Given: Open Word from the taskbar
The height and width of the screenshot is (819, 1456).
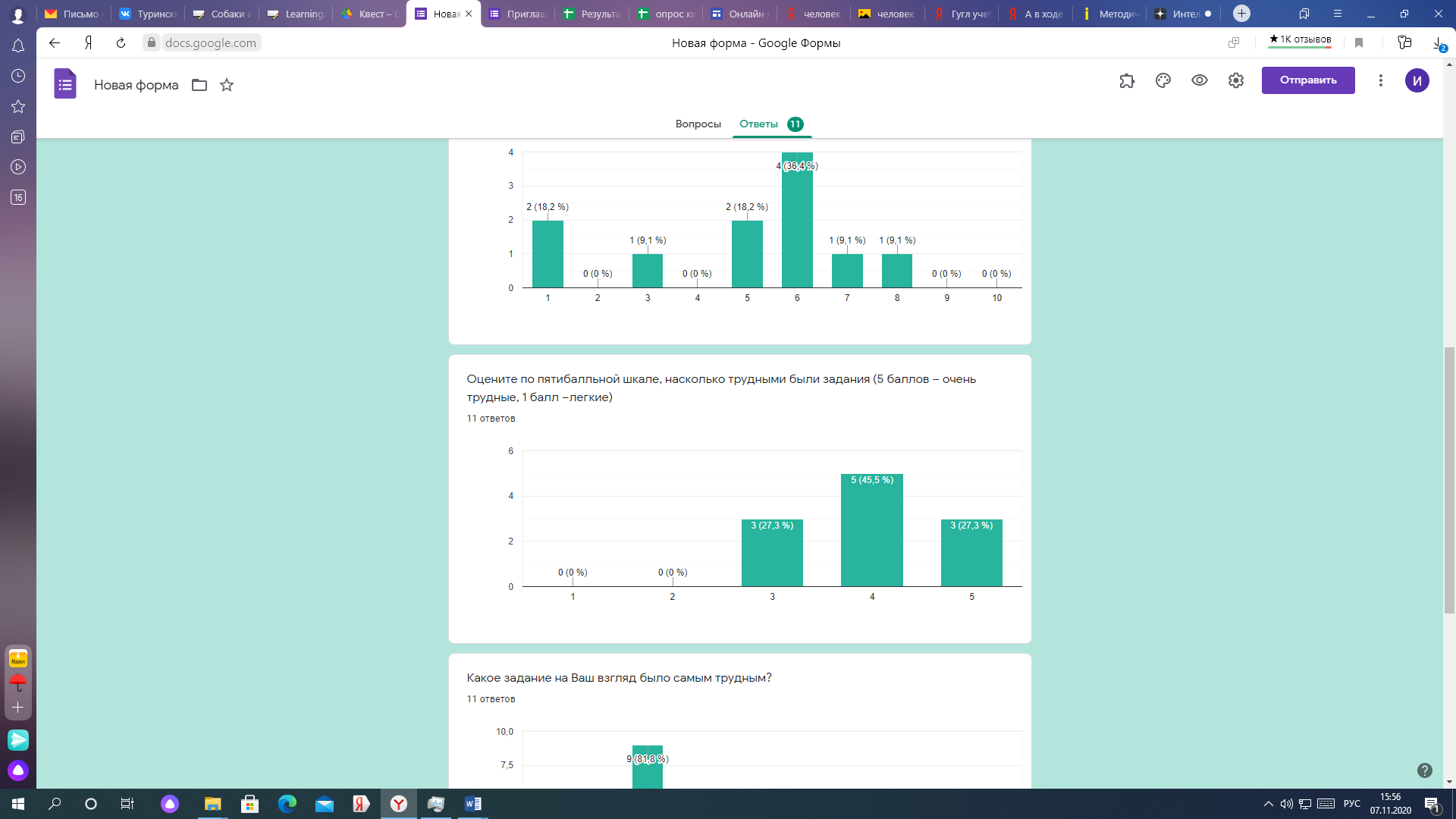Looking at the screenshot, I should click(472, 804).
